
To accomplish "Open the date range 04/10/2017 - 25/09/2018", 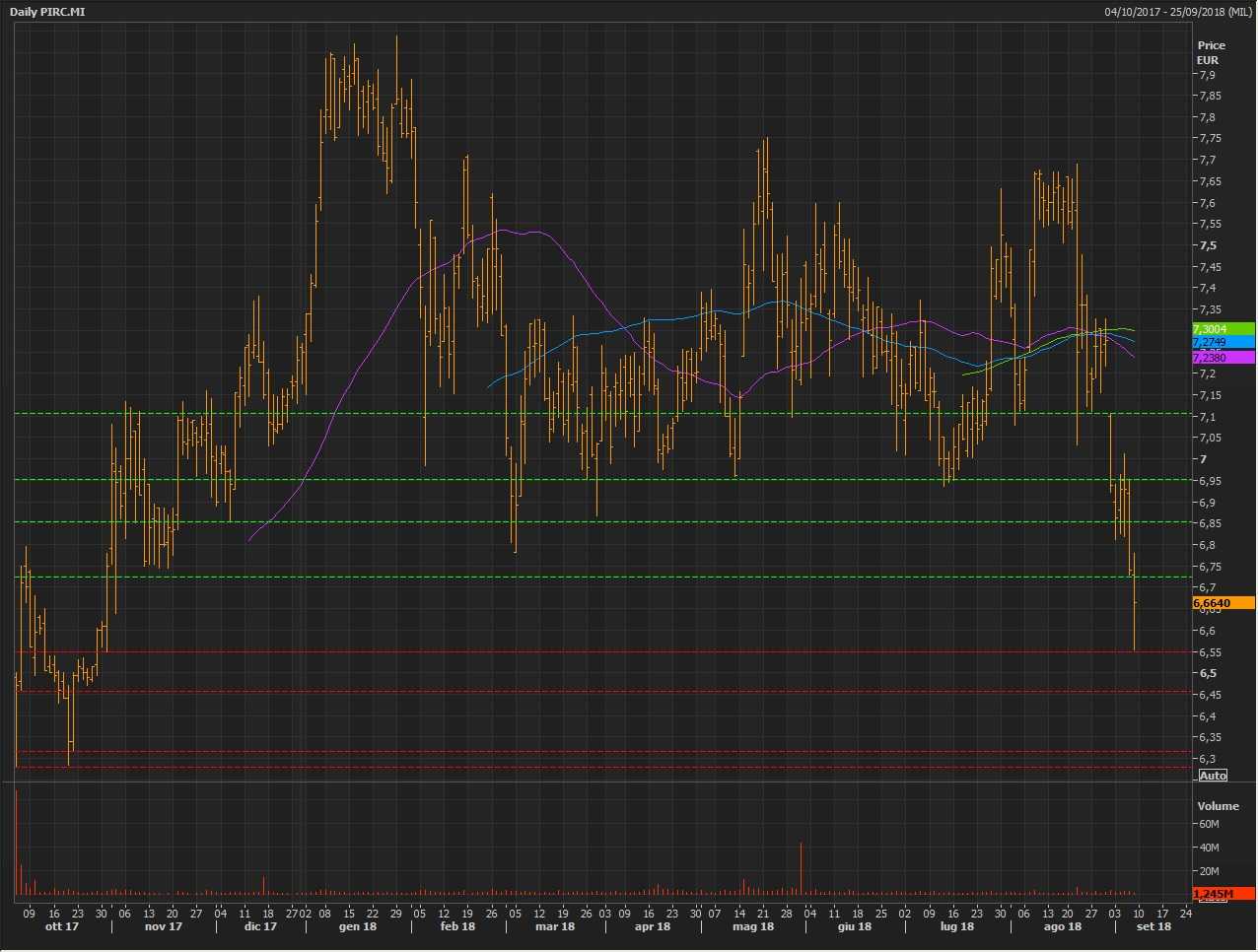I will click(x=1178, y=12).
